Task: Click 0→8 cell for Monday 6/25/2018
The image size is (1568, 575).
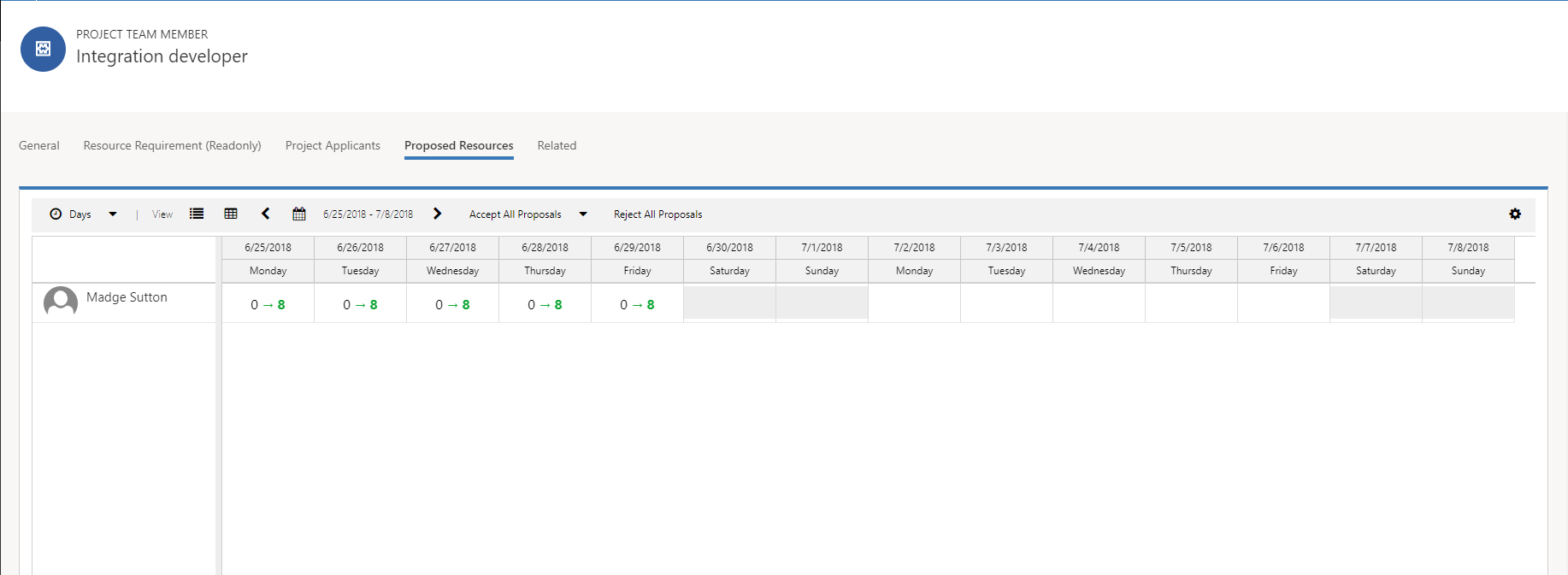Action: [268, 304]
